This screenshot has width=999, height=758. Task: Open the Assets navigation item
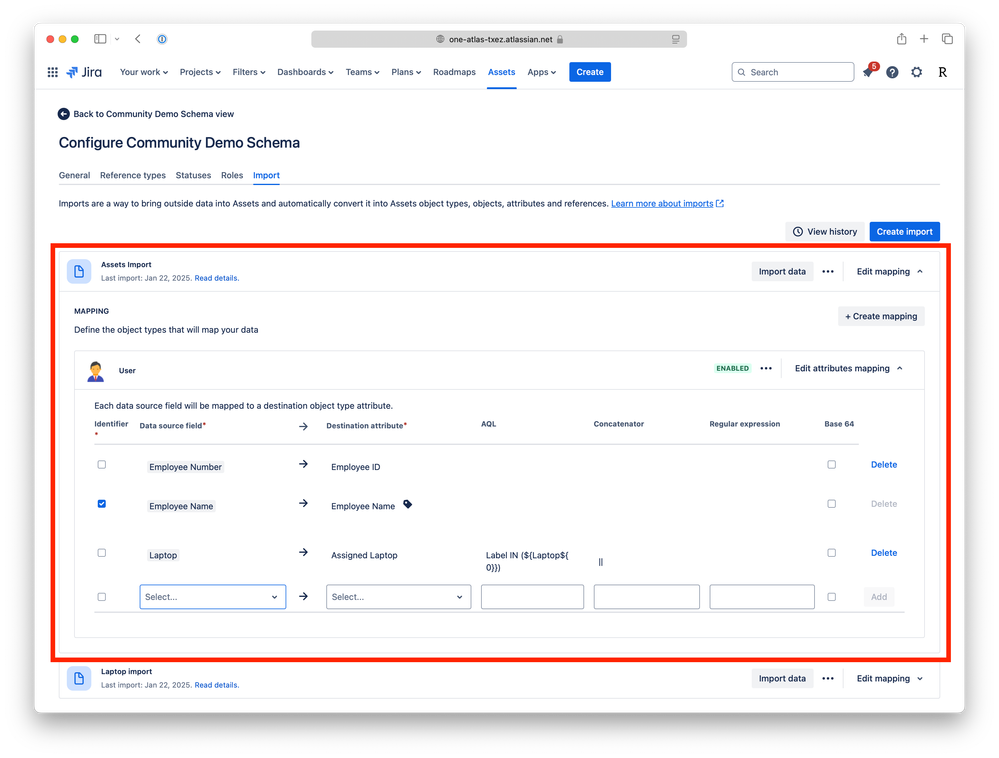501,72
